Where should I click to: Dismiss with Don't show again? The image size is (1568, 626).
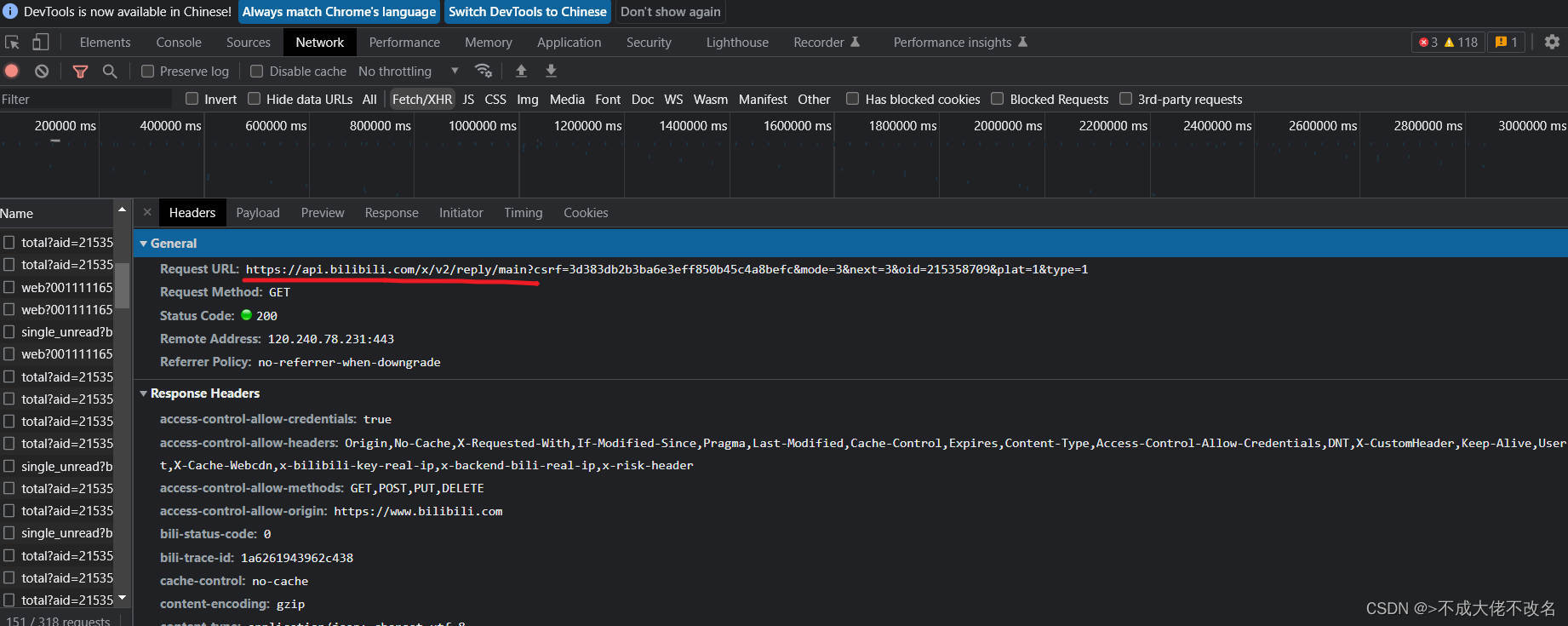(671, 12)
